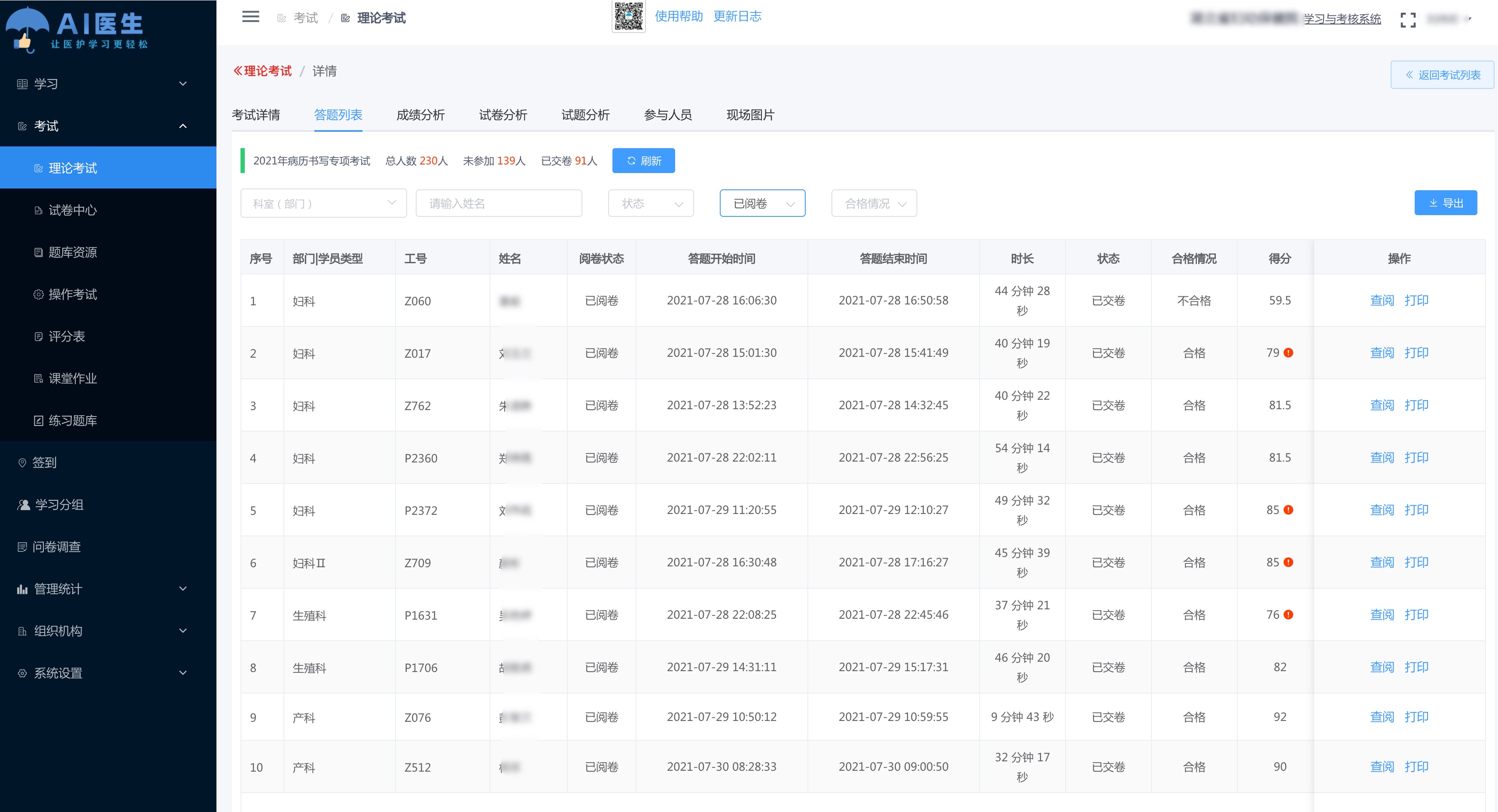Image resolution: width=1498 pixels, height=812 pixels.
Task: Click the red 理论考试 breadcrumb back link
Action: click(x=262, y=71)
